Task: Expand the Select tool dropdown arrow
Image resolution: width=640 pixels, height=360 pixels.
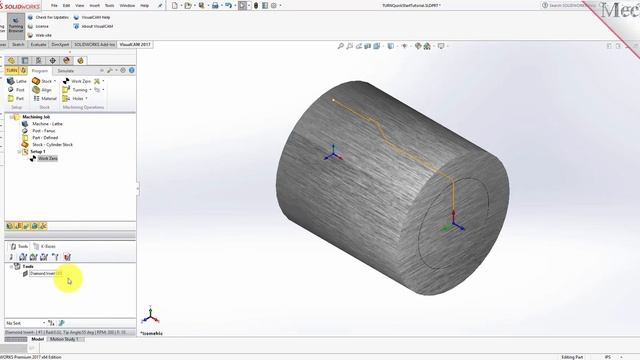Action: click(249, 6)
